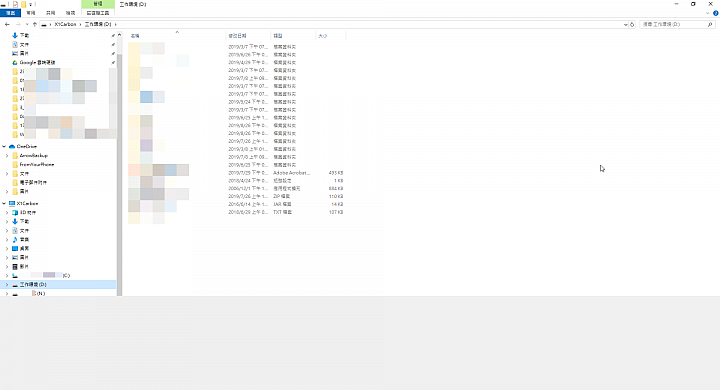The image size is (720, 390).
Task: Select AcronBackup folder label under OneDrive
Action: coord(34,156)
